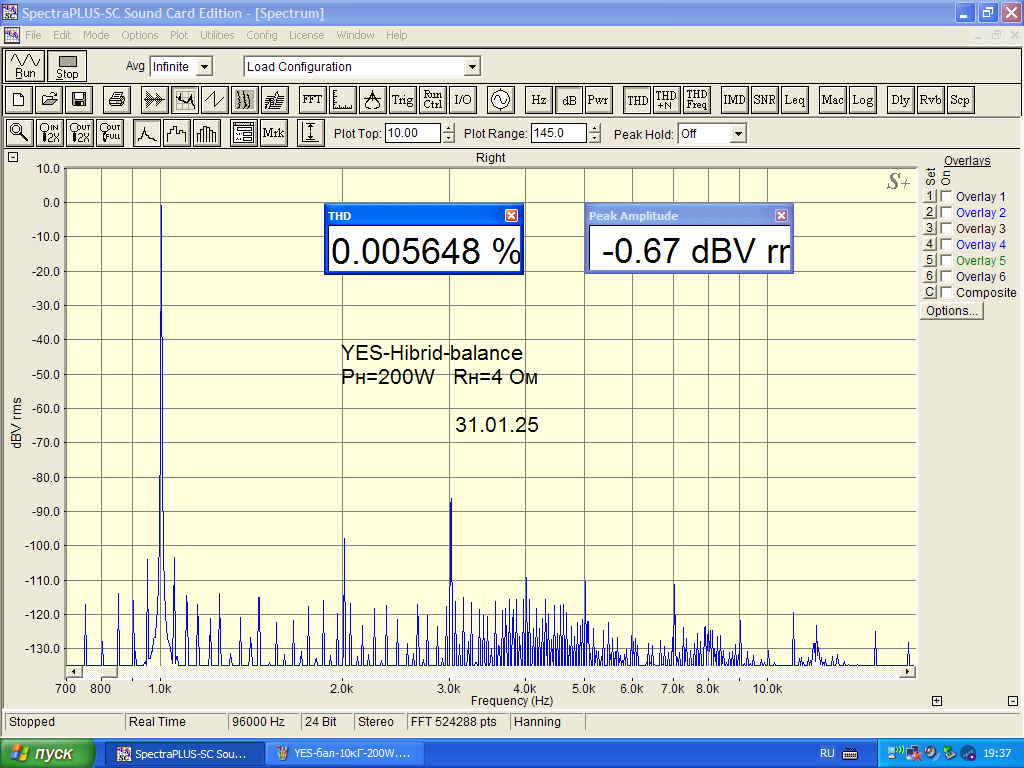
Task: Open the Rvb reverberation utility
Action: [930, 100]
